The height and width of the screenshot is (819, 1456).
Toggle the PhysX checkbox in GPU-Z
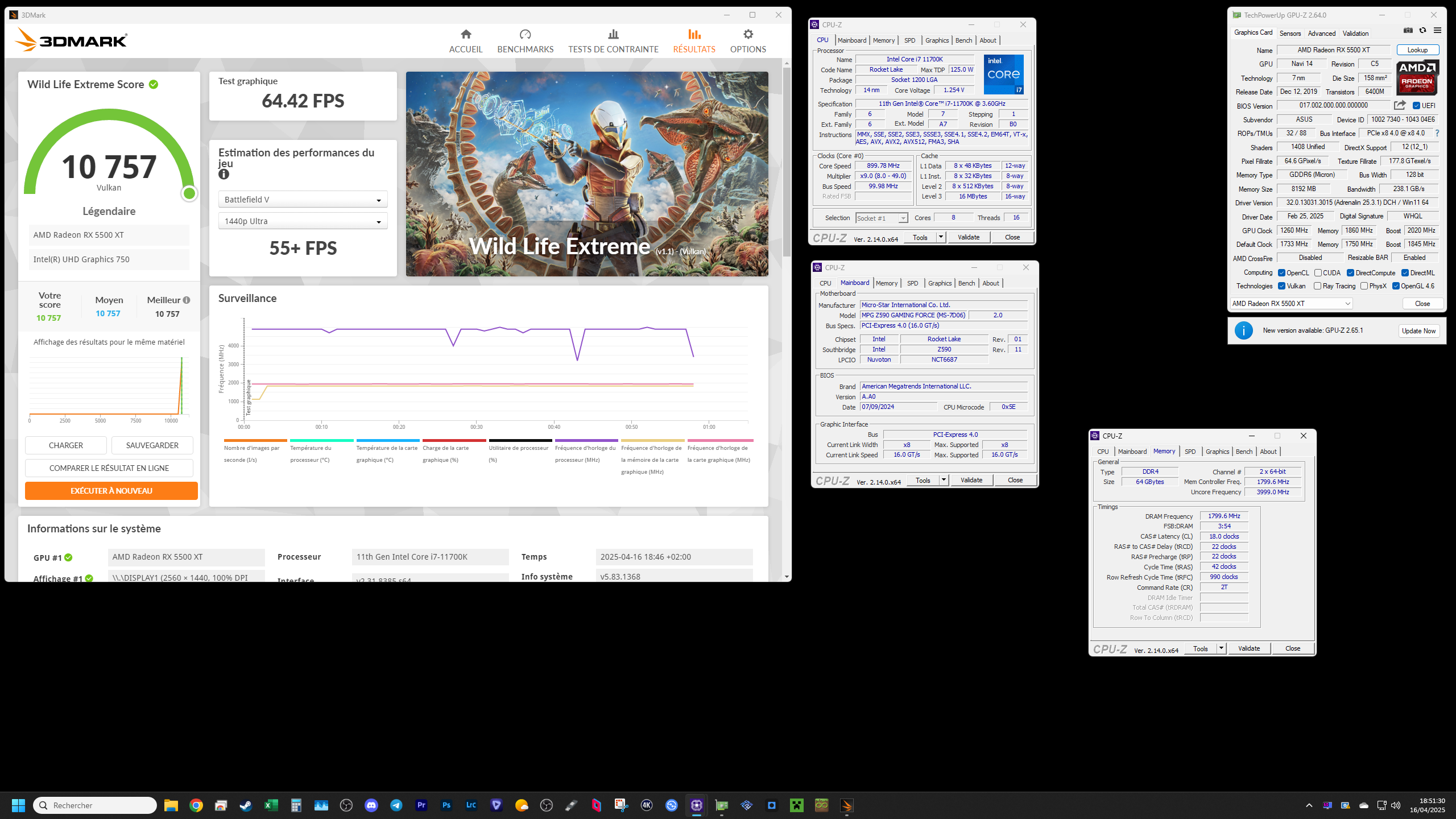[1364, 286]
